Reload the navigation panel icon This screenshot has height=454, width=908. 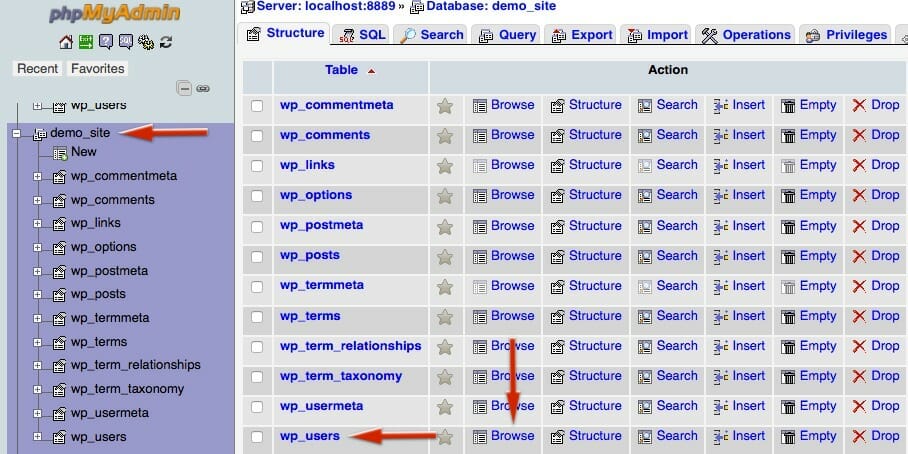pos(166,42)
